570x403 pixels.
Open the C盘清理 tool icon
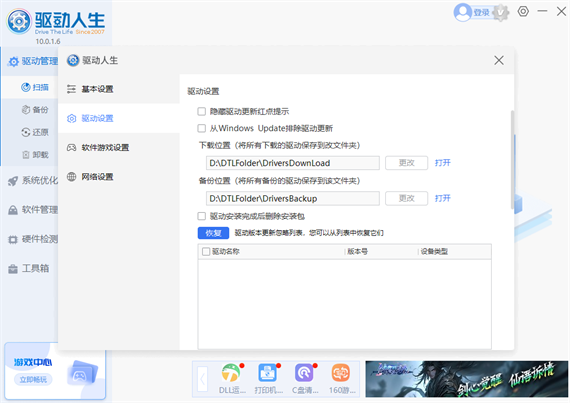(x=304, y=374)
